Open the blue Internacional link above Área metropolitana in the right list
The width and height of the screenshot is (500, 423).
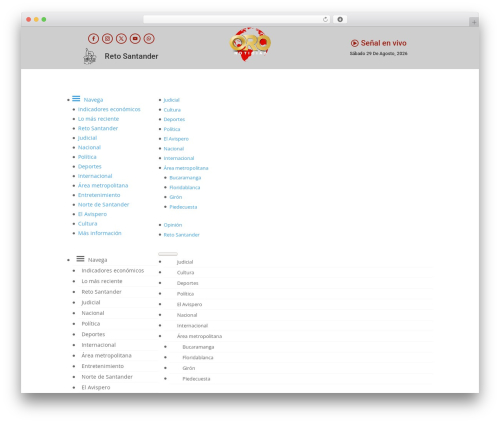tap(179, 158)
